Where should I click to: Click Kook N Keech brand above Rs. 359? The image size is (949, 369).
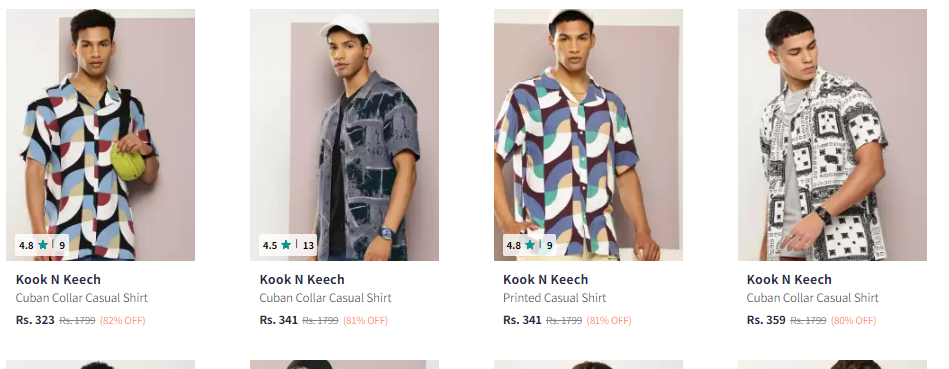(x=789, y=279)
